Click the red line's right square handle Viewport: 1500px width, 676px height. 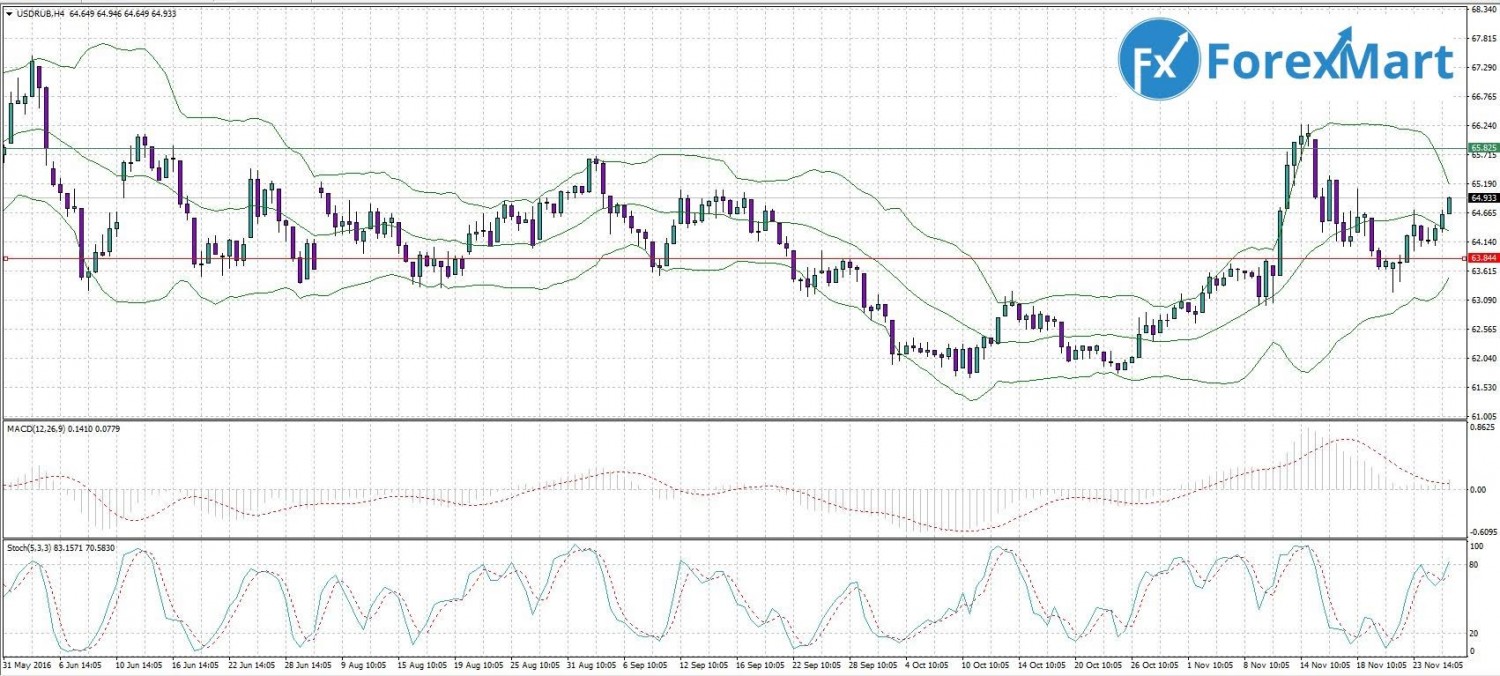[x=1464, y=259]
